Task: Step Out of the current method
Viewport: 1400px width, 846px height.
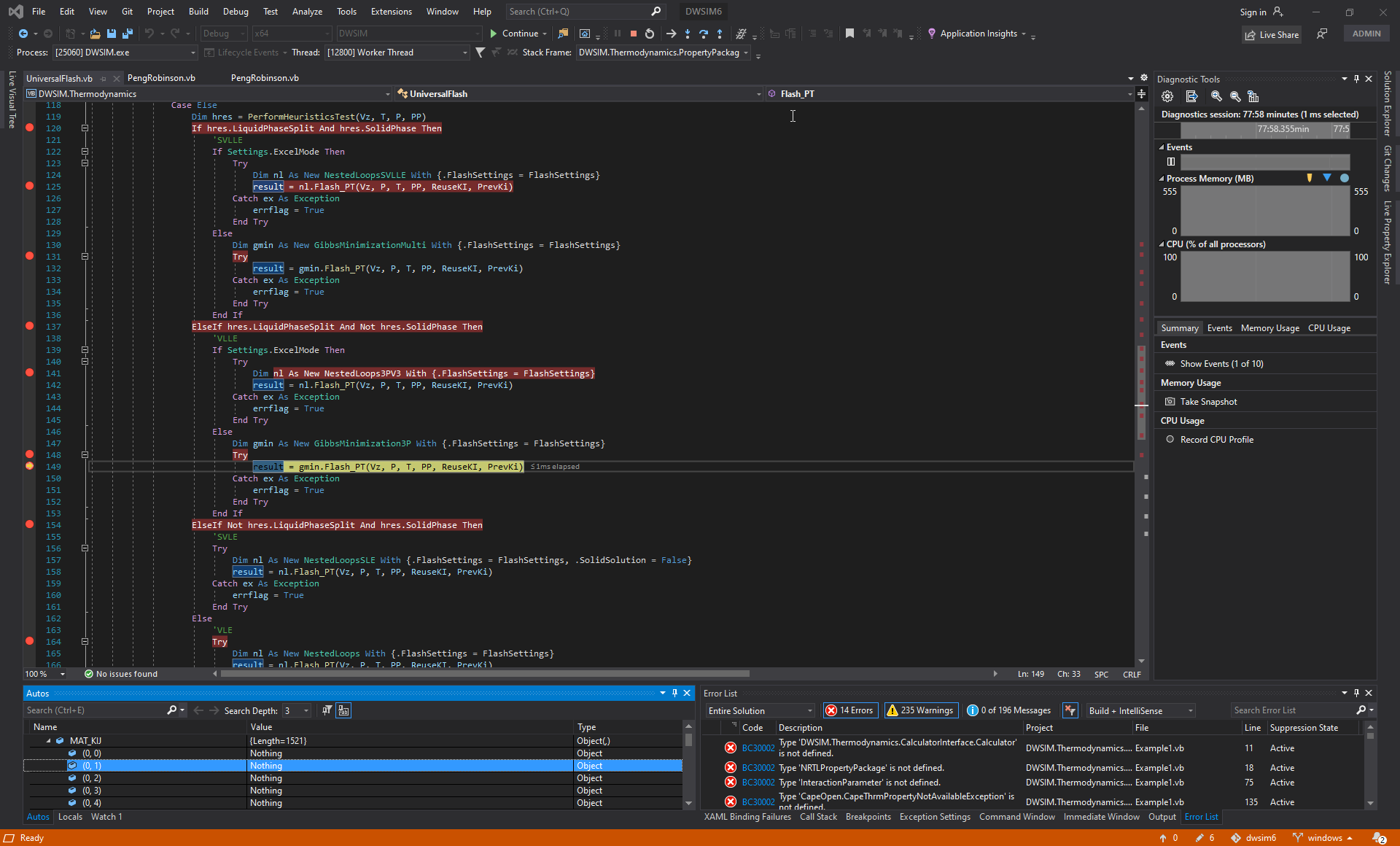Action: pyautogui.click(x=720, y=34)
